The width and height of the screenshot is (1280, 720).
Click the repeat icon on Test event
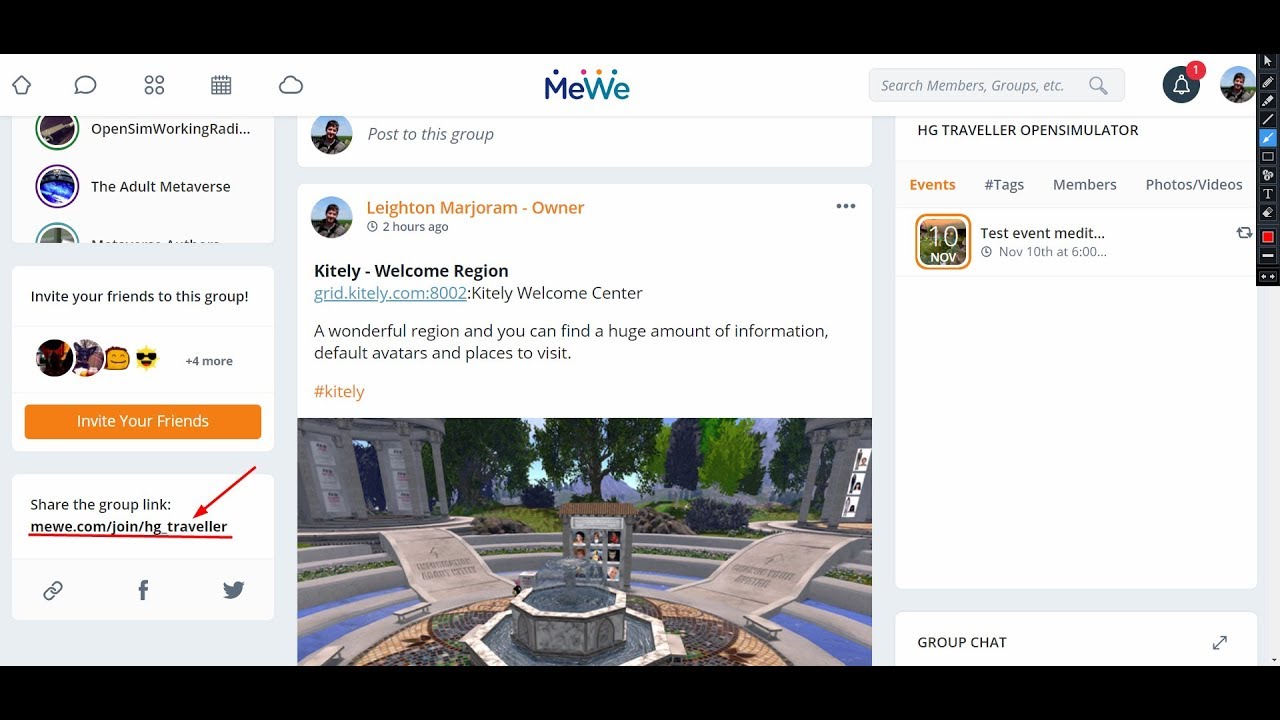[x=1244, y=233]
